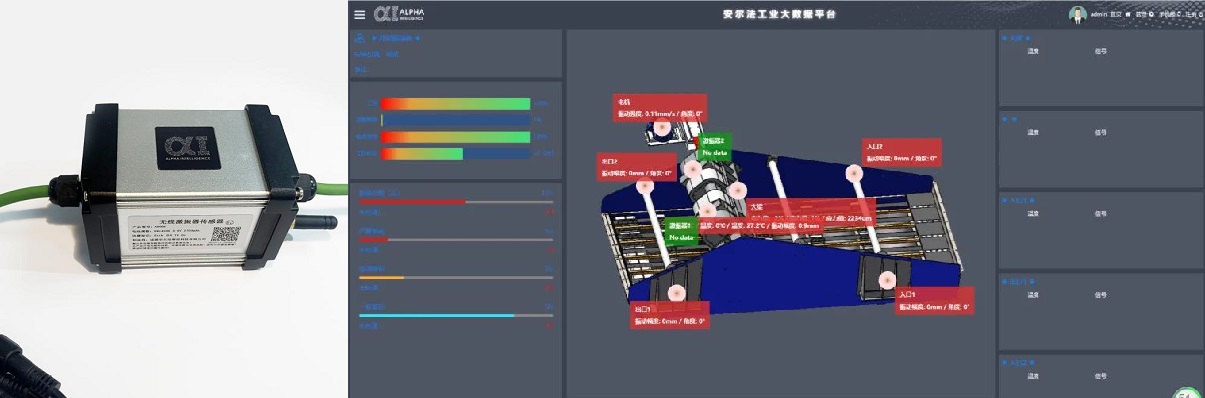Expand the device selector dropdown in the left panel
1205x398 pixels.
pyautogui.click(x=396, y=39)
